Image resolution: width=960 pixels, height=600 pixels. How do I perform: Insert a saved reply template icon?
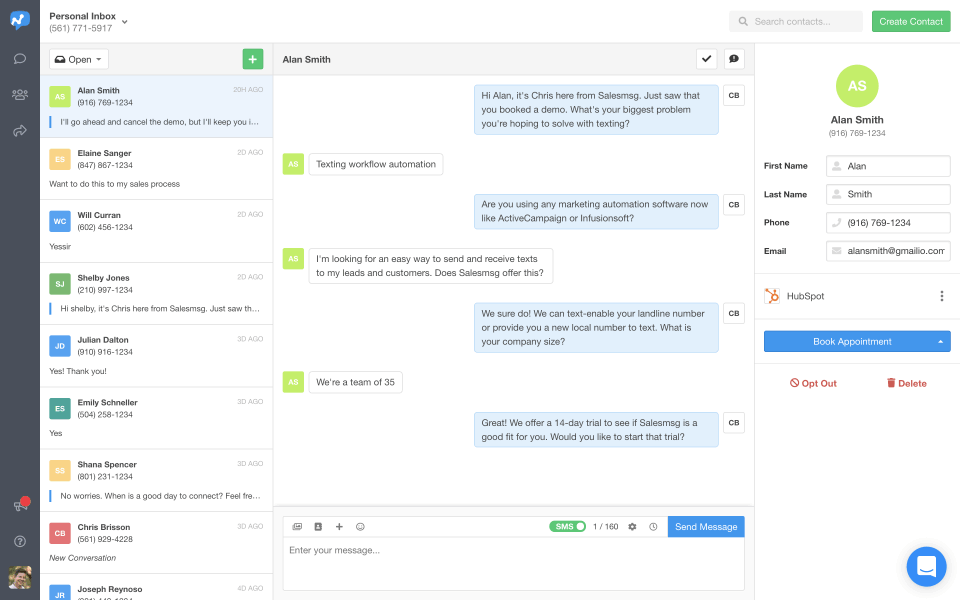(x=318, y=527)
